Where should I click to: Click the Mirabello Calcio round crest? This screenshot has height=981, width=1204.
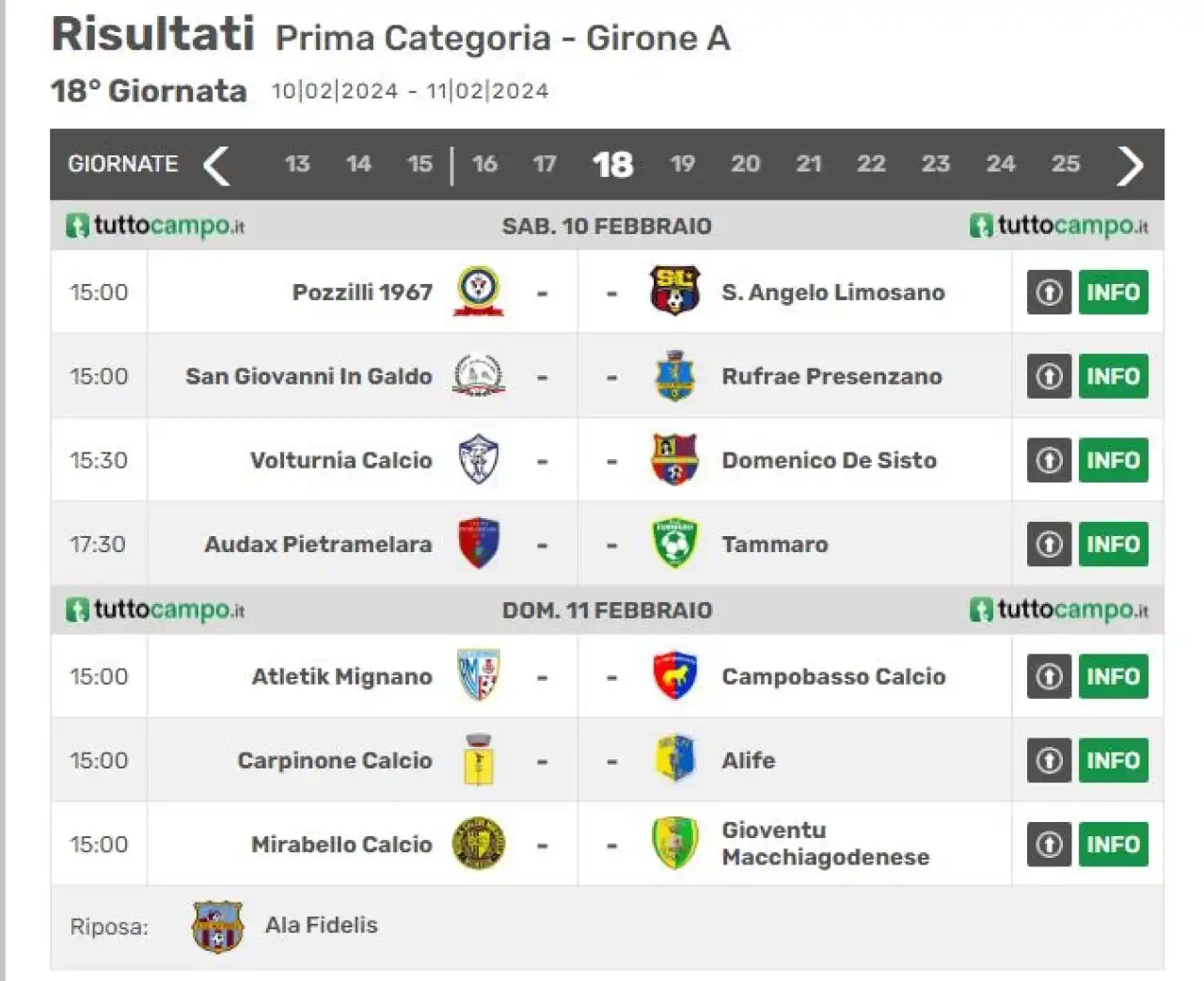(479, 844)
